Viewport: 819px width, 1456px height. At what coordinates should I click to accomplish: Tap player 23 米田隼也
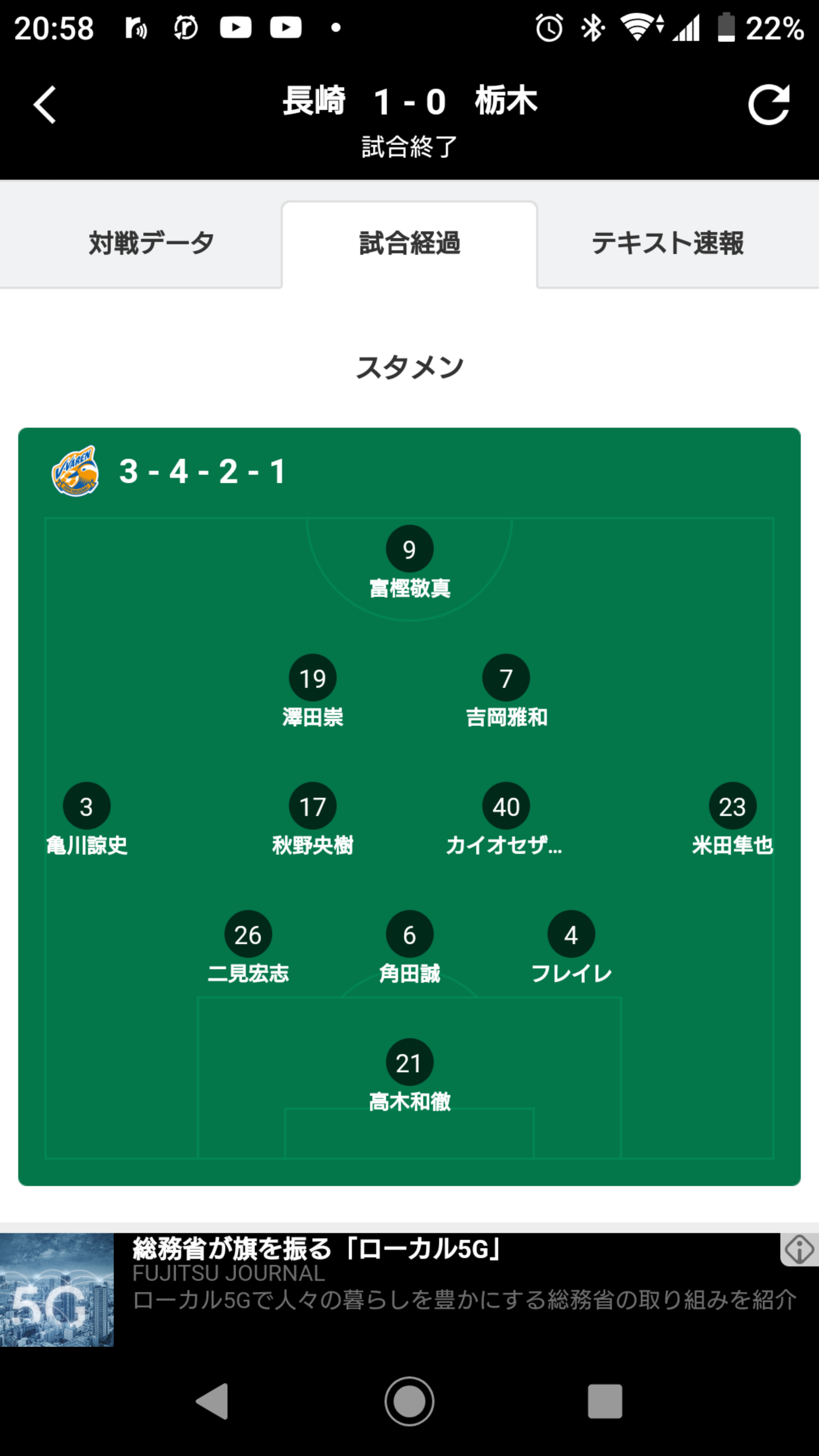pos(733,806)
